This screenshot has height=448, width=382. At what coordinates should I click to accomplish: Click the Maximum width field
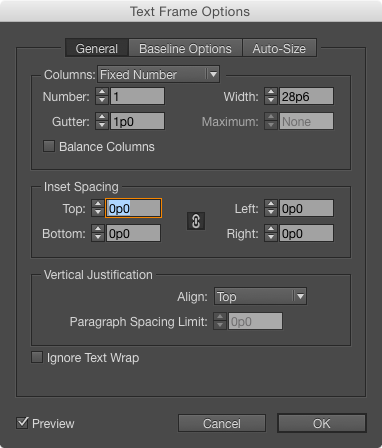(306, 121)
